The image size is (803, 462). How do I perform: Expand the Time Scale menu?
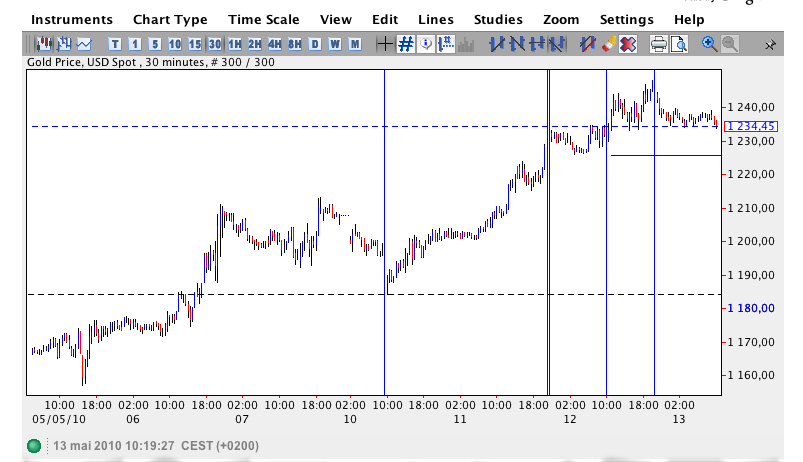pos(263,19)
